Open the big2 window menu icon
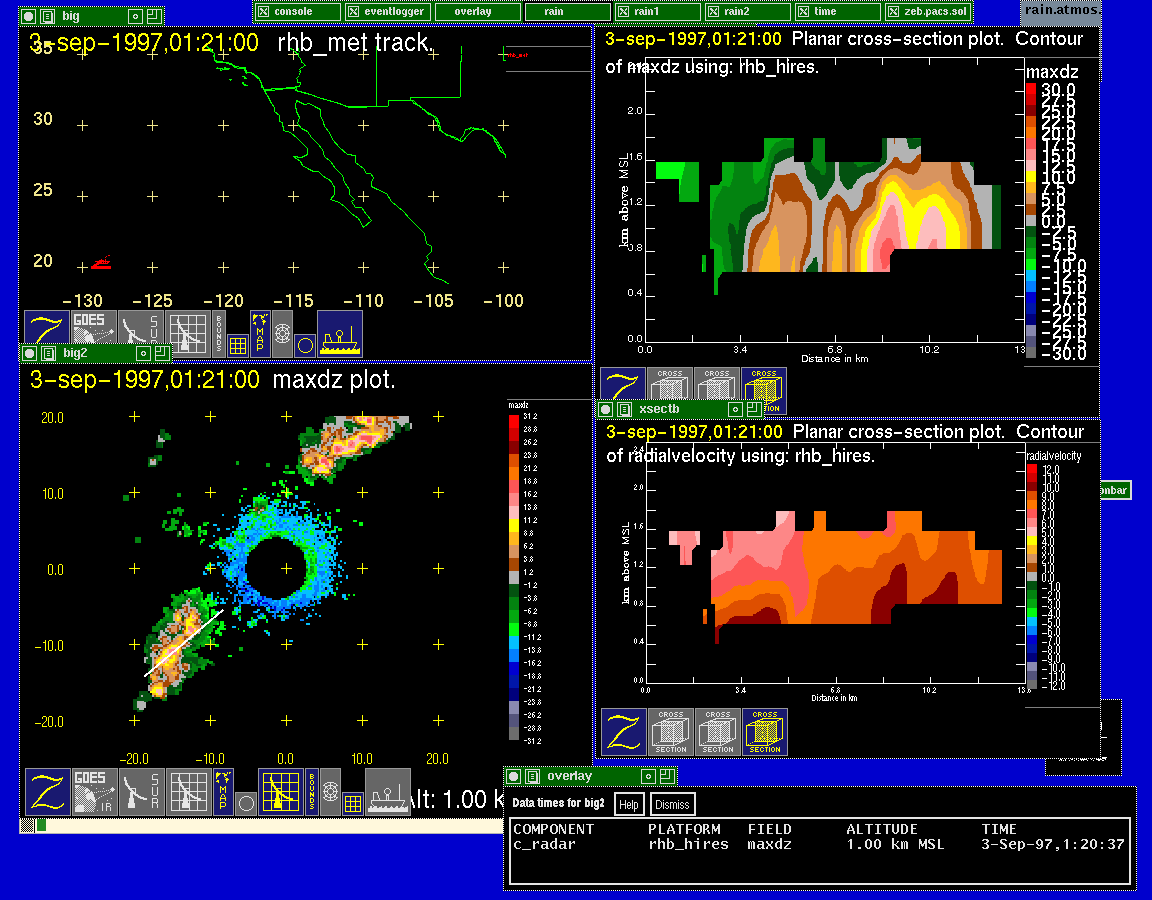This screenshot has width=1152, height=900. tap(48, 353)
